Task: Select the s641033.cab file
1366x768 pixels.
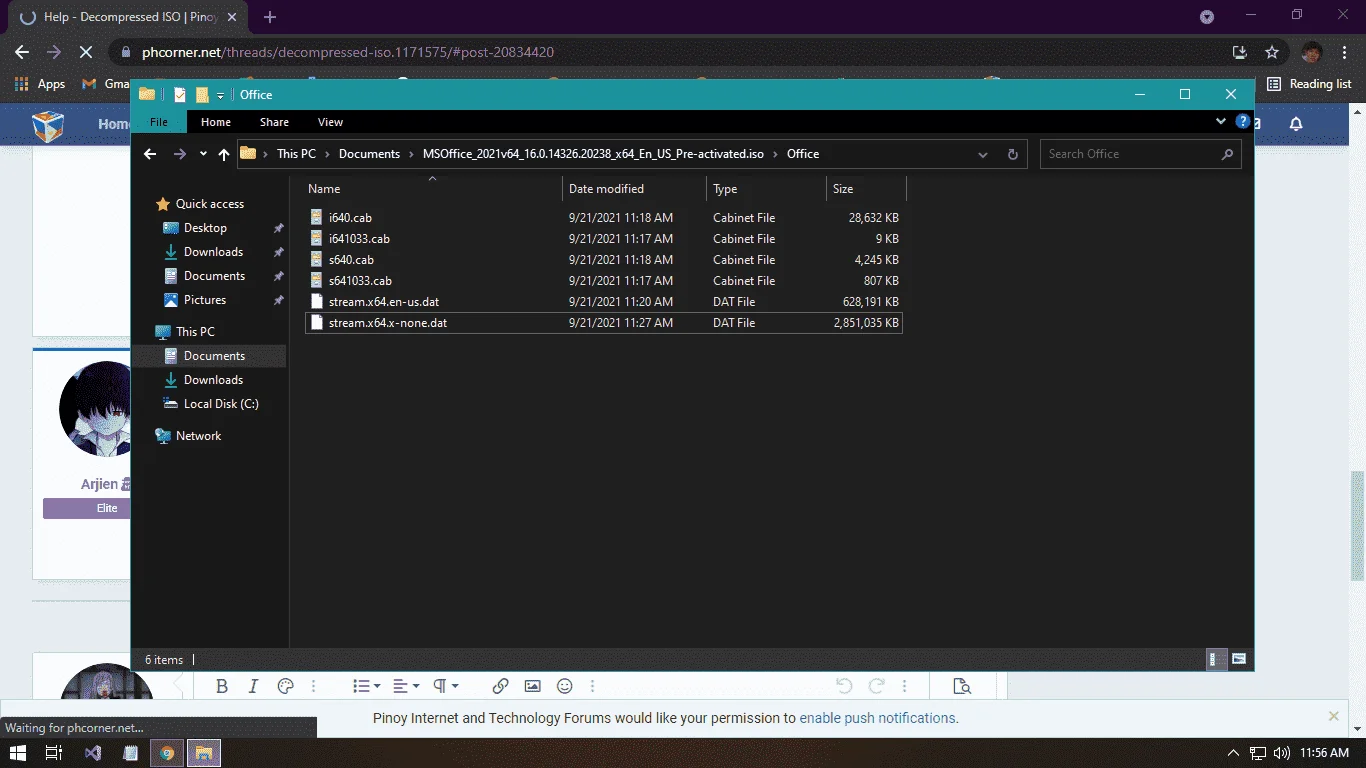Action: 603,281
